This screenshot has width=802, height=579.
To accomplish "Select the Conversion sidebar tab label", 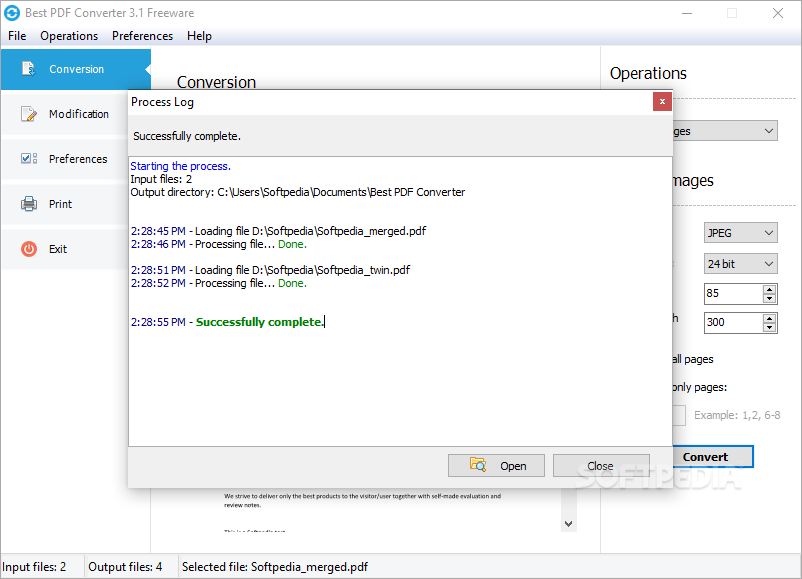I will tap(76, 69).
